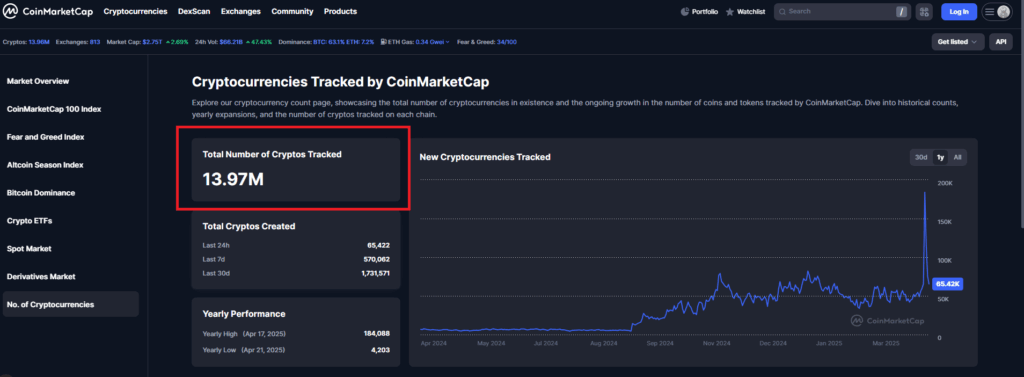This screenshot has height=377, width=1024.
Task: Open the DexScan menu
Action: click(x=194, y=12)
